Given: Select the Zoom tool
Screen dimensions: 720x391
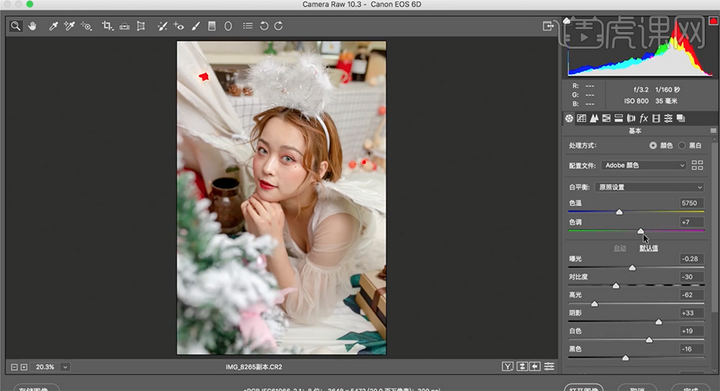Looking at the screenshot, I should click(x=15, y=26).
